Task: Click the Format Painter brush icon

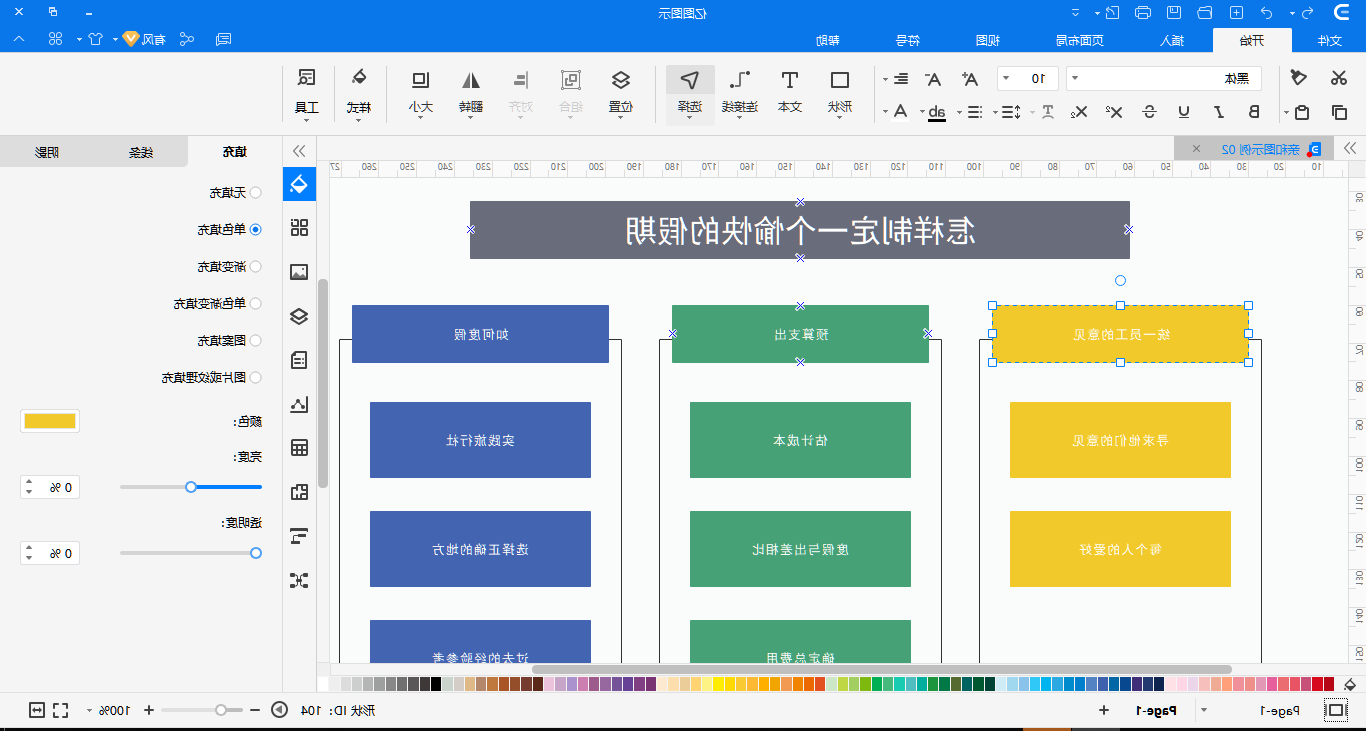Action: 1299,78
